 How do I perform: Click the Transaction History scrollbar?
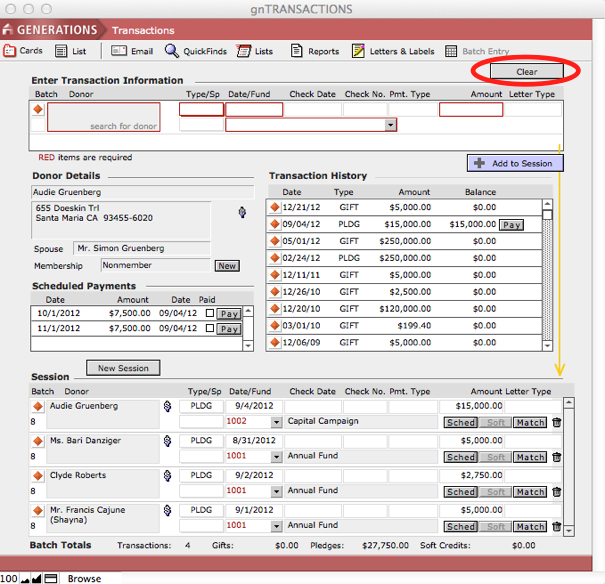point(547,275)
